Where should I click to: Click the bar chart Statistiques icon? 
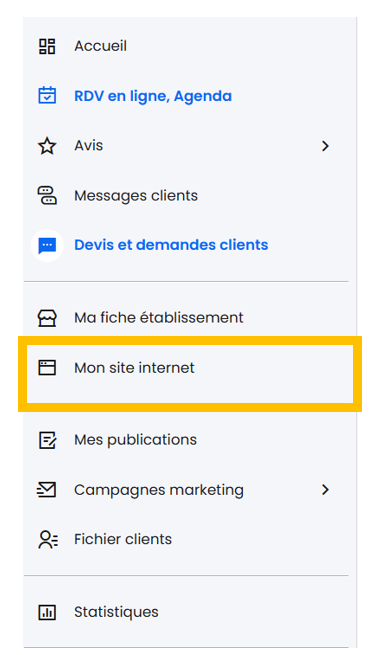47,612
